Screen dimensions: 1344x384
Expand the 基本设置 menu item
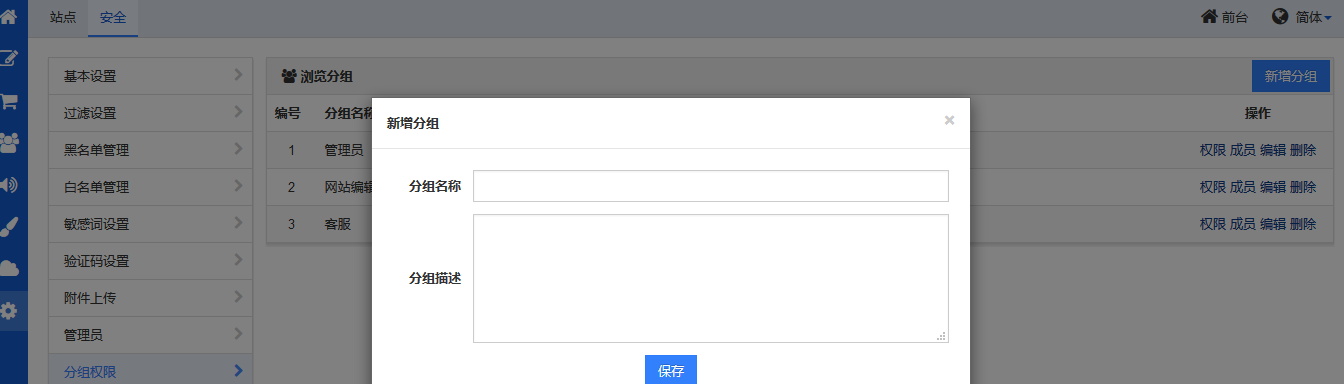click(x=150, y=76)
